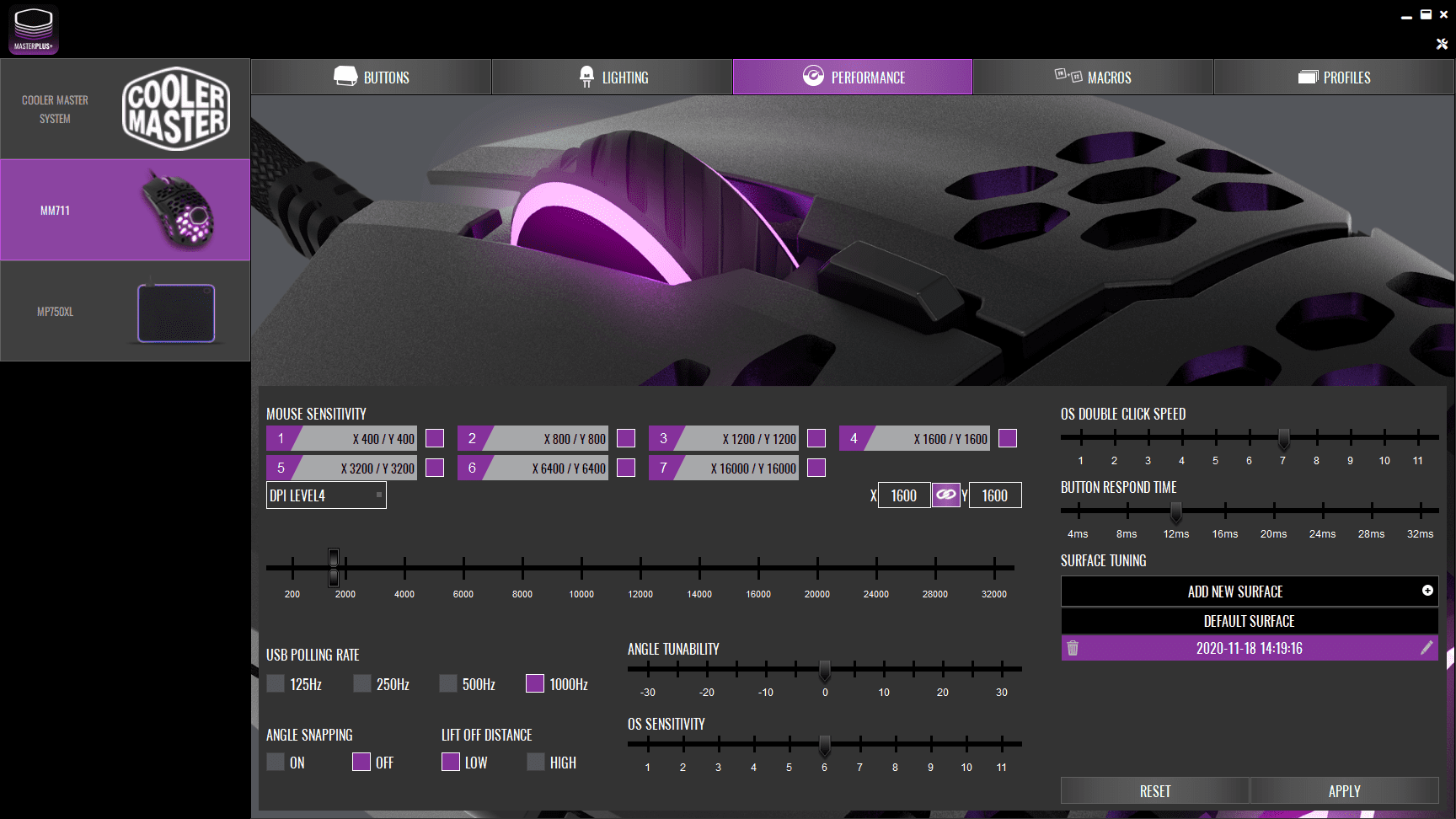Open the Profiles tab
Viewport: 1456px width, 819px height.
pos(1334,77)
